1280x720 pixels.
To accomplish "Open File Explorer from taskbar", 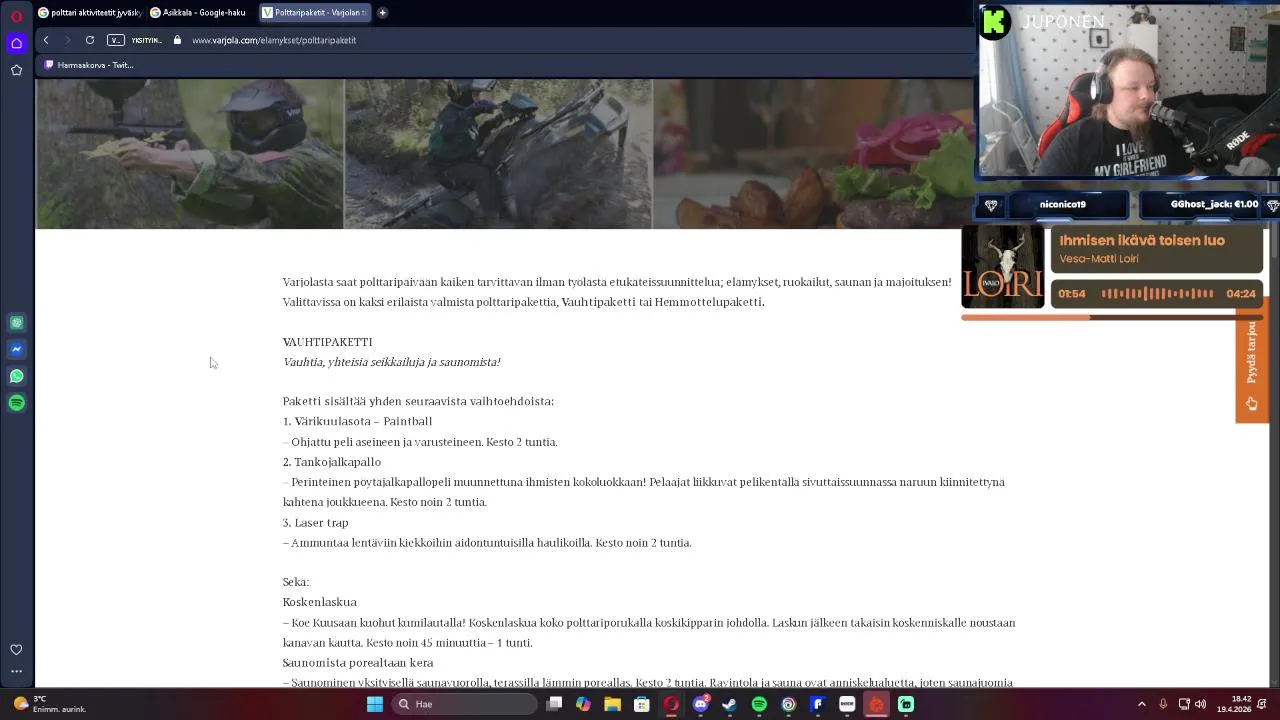I will pos(612,704).
